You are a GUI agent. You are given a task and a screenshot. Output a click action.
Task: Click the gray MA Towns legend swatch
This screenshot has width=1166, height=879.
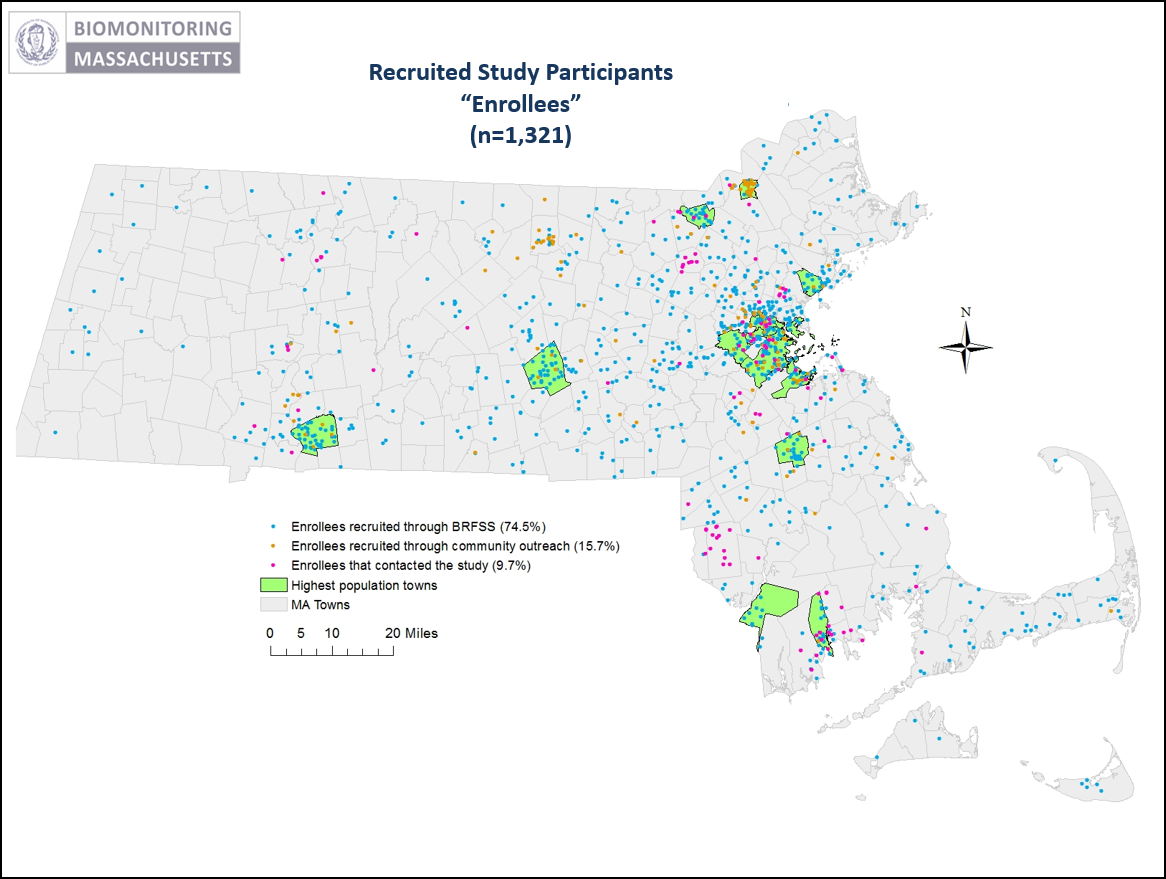(x=274, y=605)
